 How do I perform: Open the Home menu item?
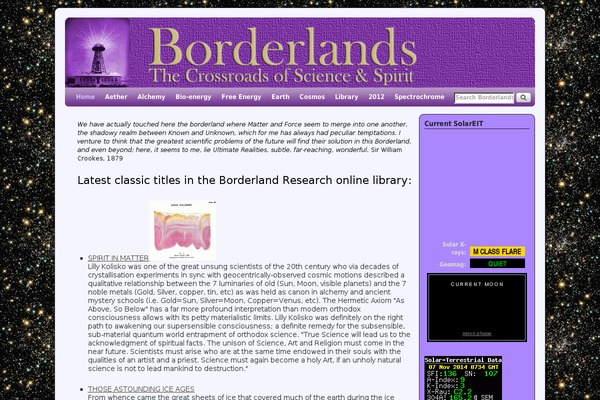(x=85, y=97)
